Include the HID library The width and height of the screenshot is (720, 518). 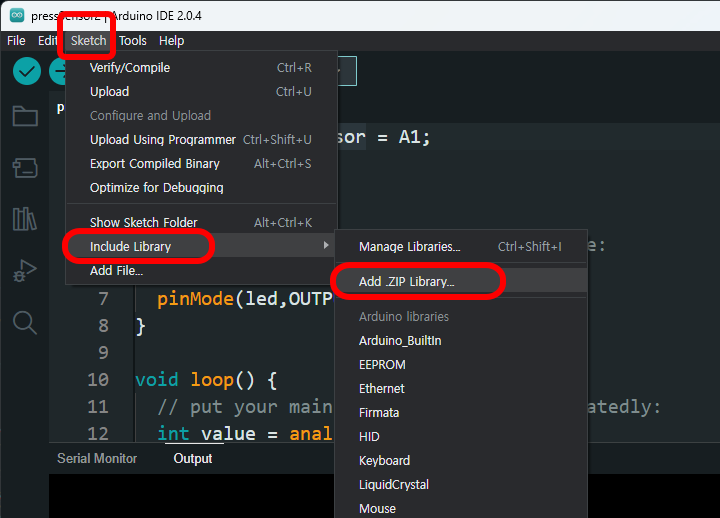pos(461,437)
